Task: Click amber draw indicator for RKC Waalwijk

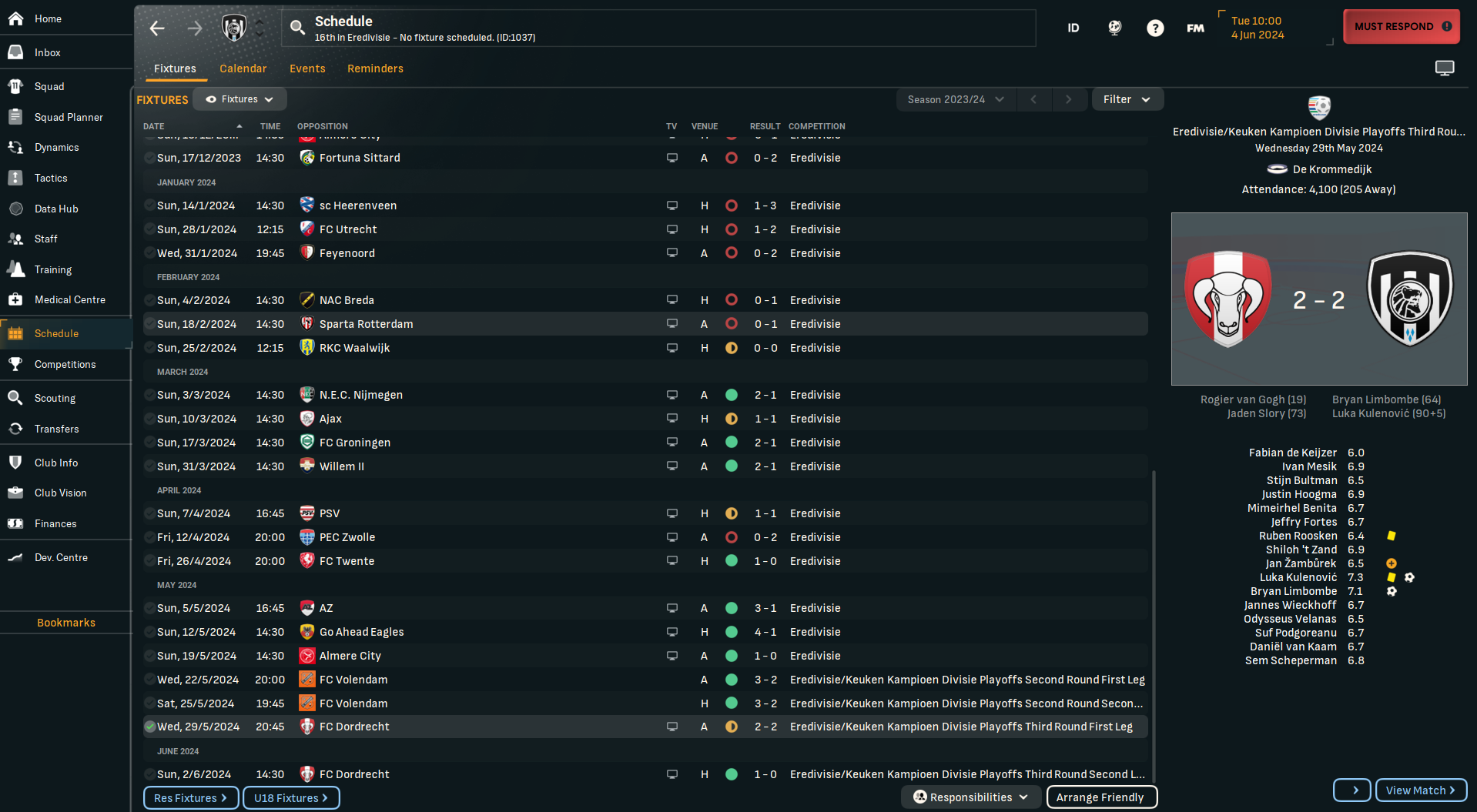Action: pos(732,348)
